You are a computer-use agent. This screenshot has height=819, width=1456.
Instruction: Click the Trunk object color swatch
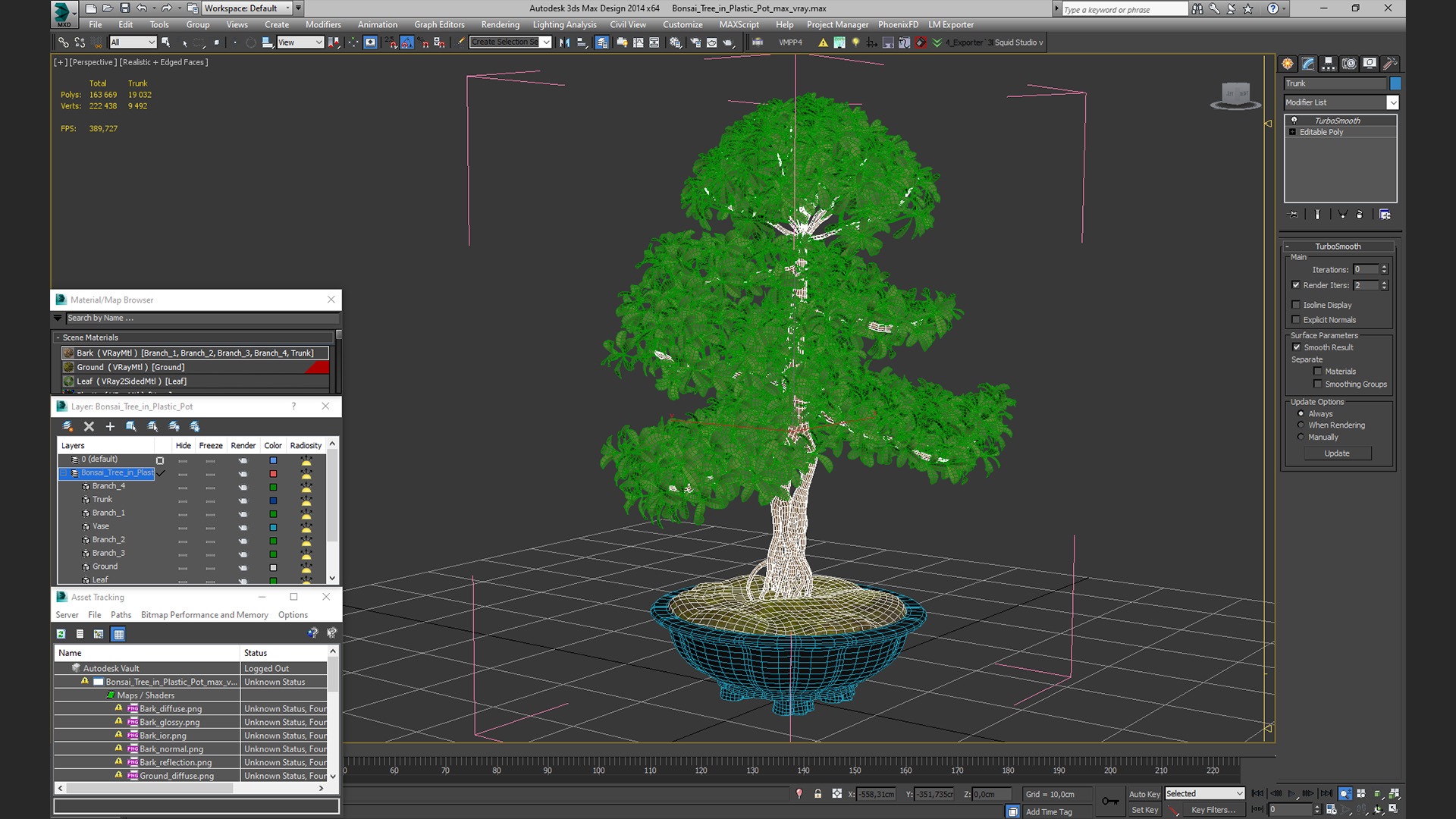point(1395,83)
